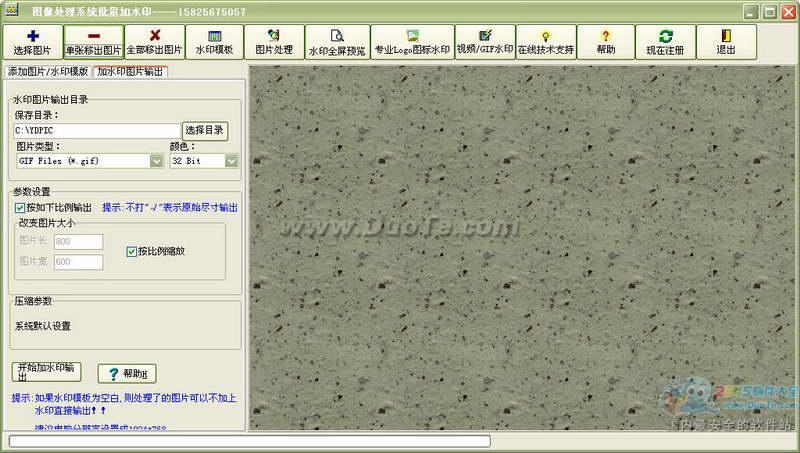Launch 水印全屏预览 fullscreen preview

pos(337,41)
